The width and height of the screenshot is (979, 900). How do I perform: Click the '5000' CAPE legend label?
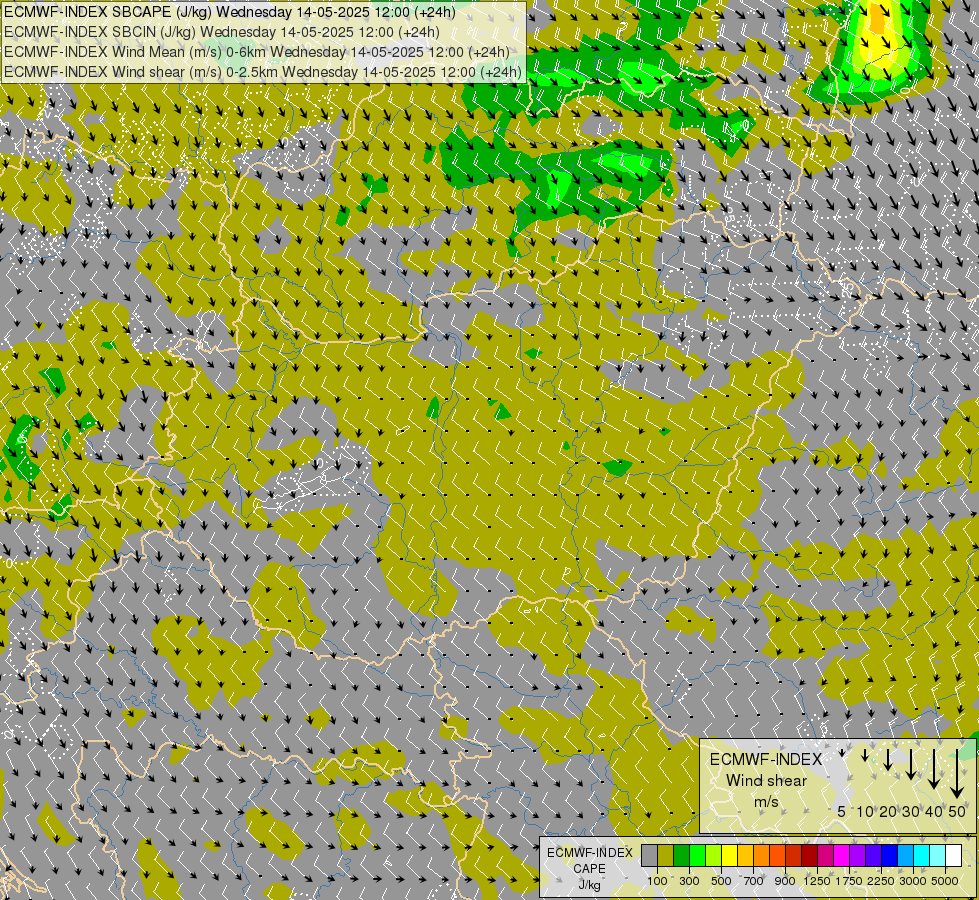coord(945,881)
